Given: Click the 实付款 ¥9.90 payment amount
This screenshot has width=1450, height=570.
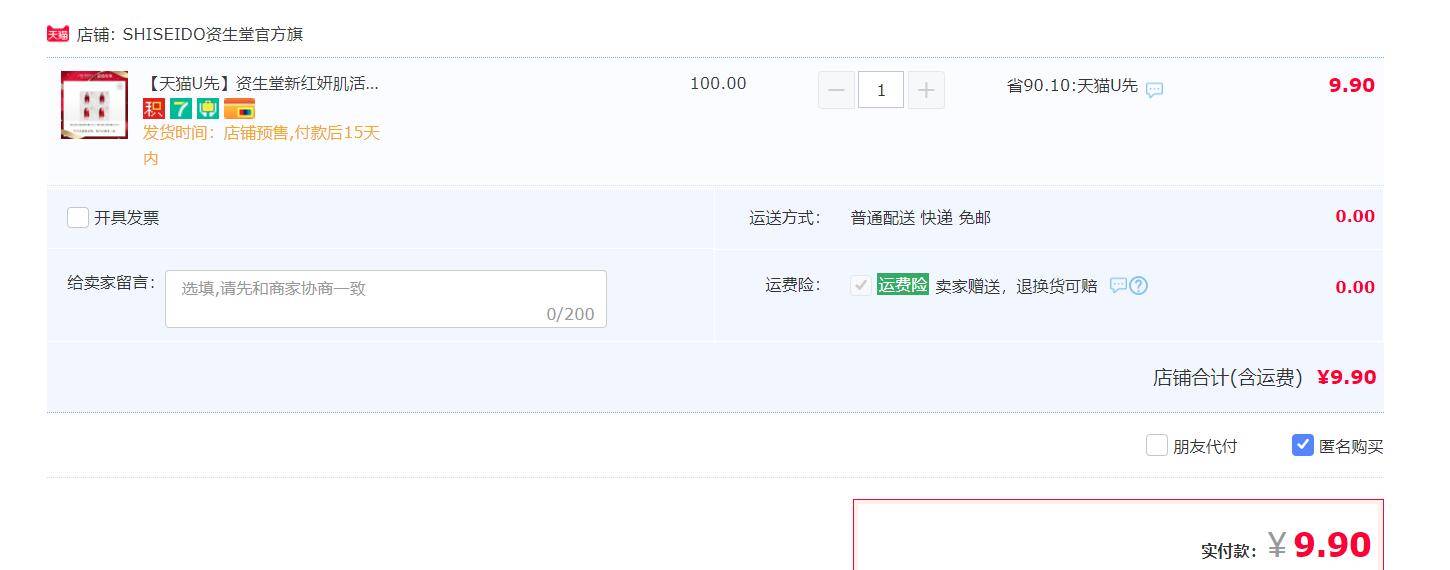Looking at the screenshot, I should coord(1285,545).
